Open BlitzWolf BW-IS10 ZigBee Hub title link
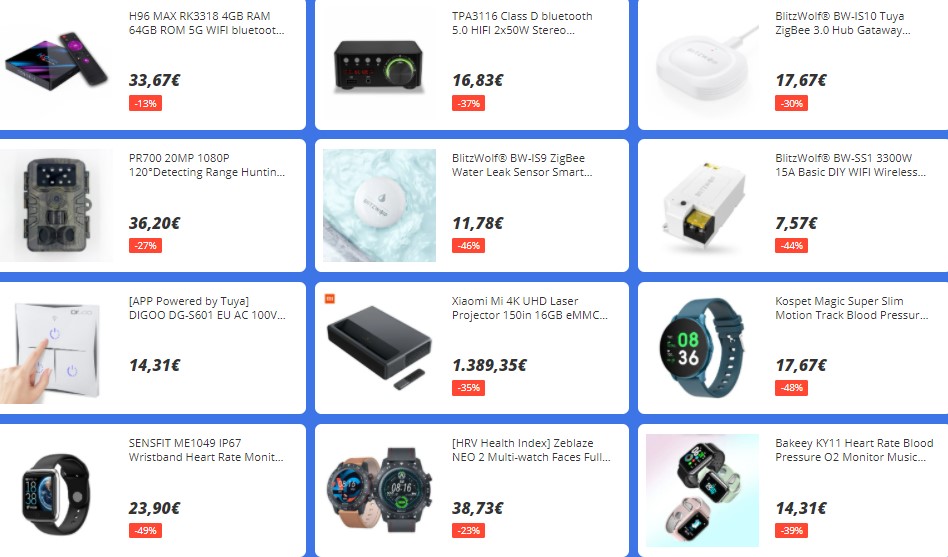This screenshot has width=948, height=557. [842, 23]
